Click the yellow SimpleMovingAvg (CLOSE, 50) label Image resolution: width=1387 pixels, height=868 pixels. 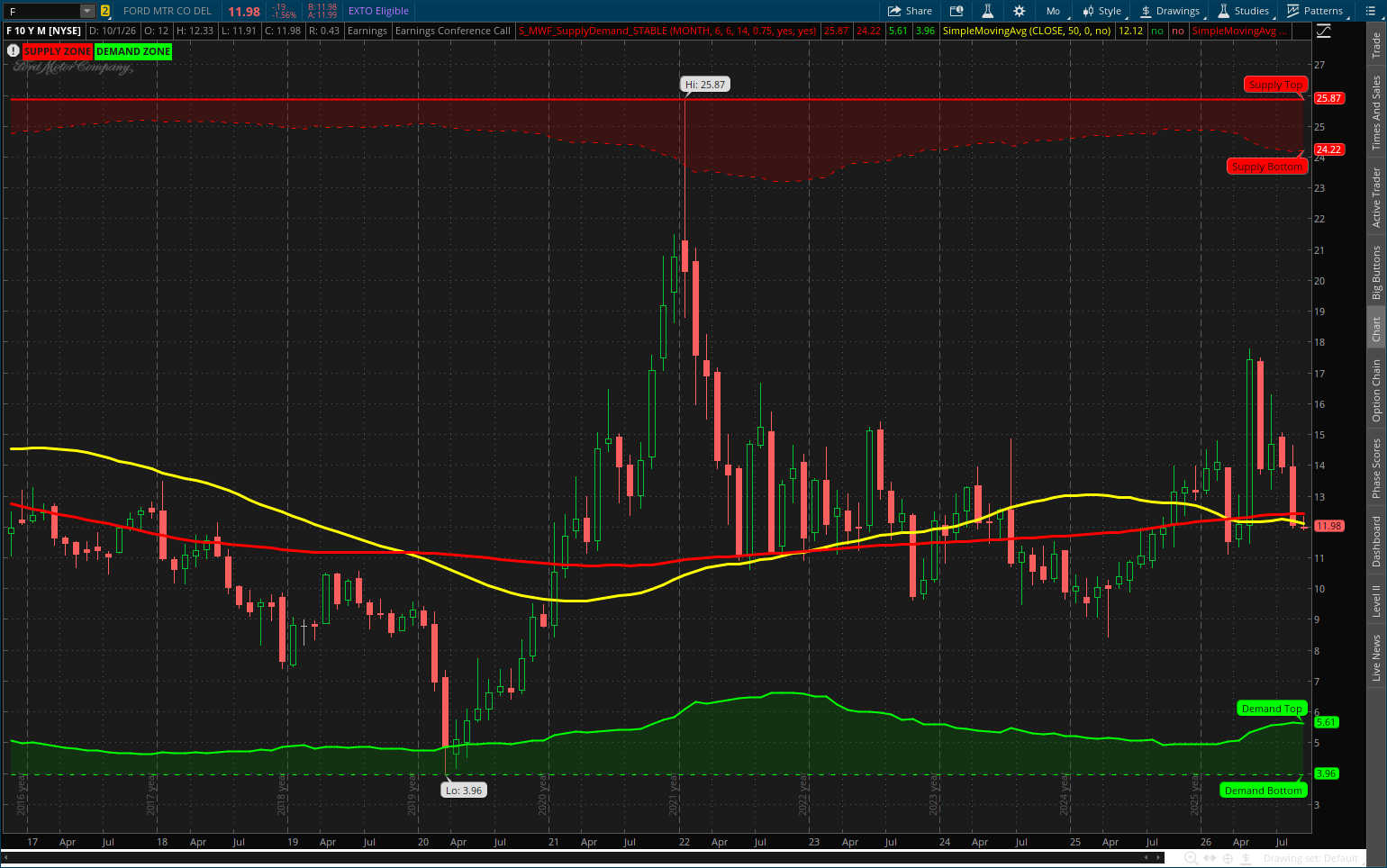point(1026,31)
